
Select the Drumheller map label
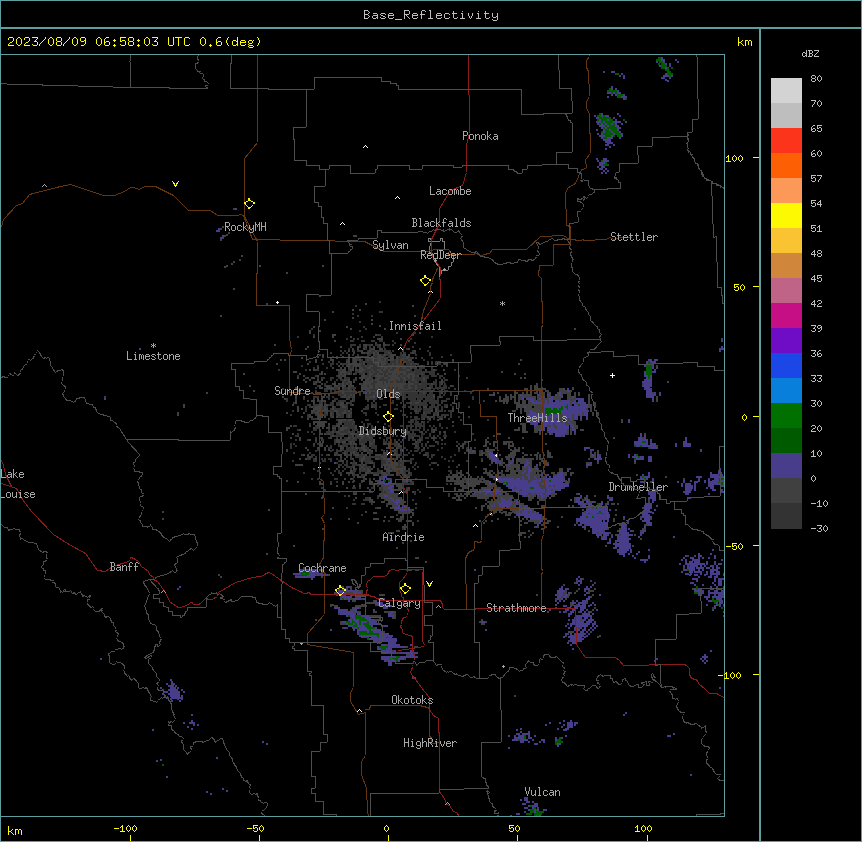click(x=638, y=487)
